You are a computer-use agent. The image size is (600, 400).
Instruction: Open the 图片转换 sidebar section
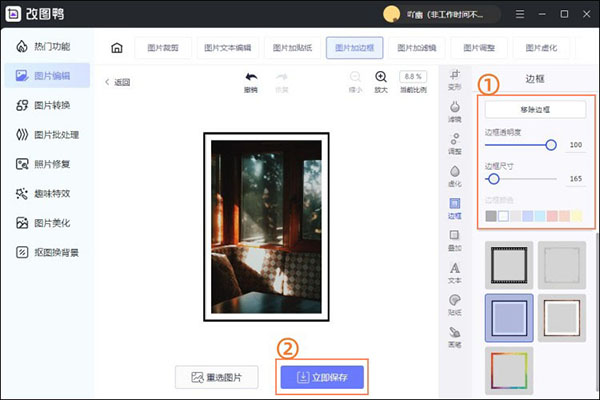click(x=50, y=105)
